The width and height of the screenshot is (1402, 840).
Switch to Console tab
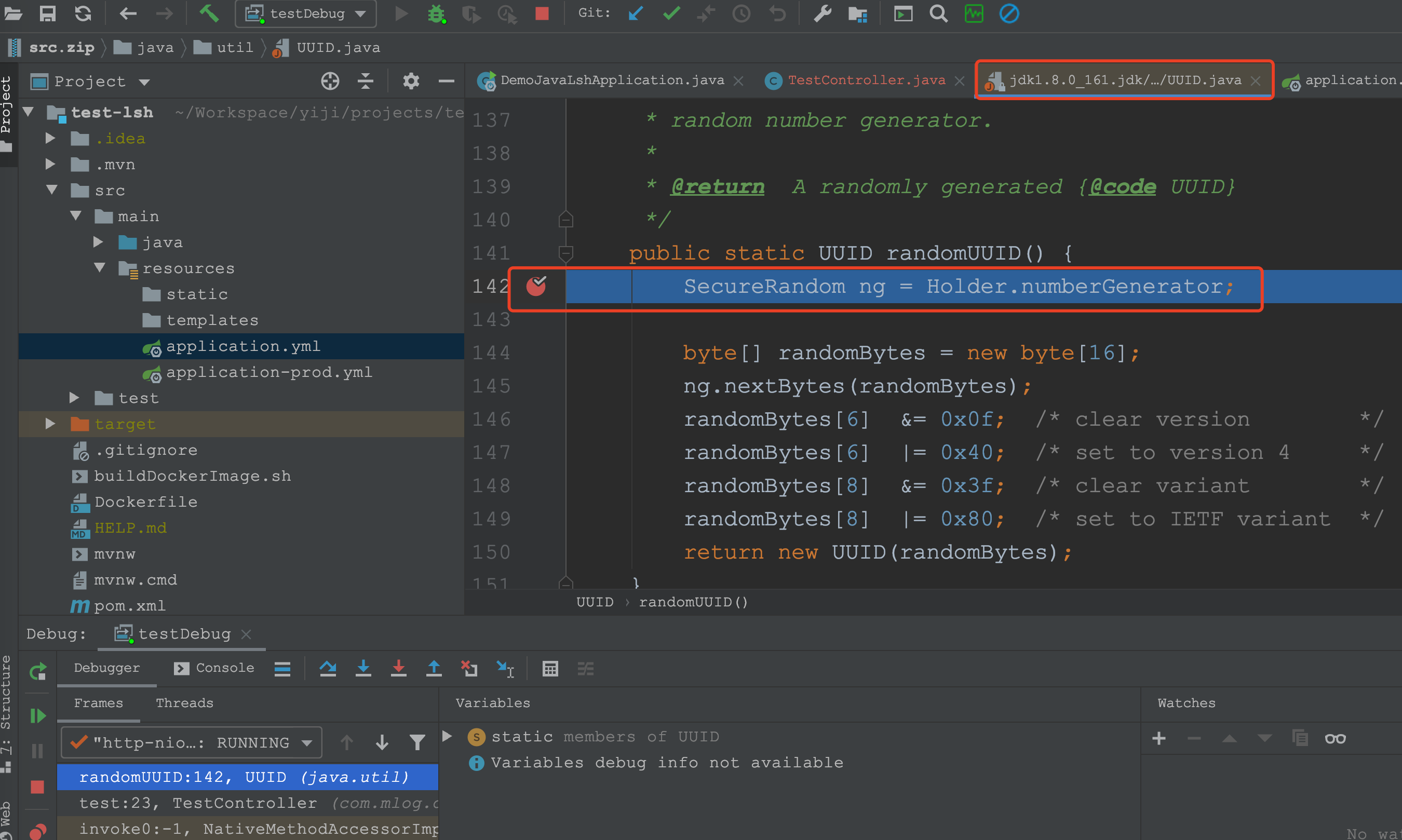214,668
